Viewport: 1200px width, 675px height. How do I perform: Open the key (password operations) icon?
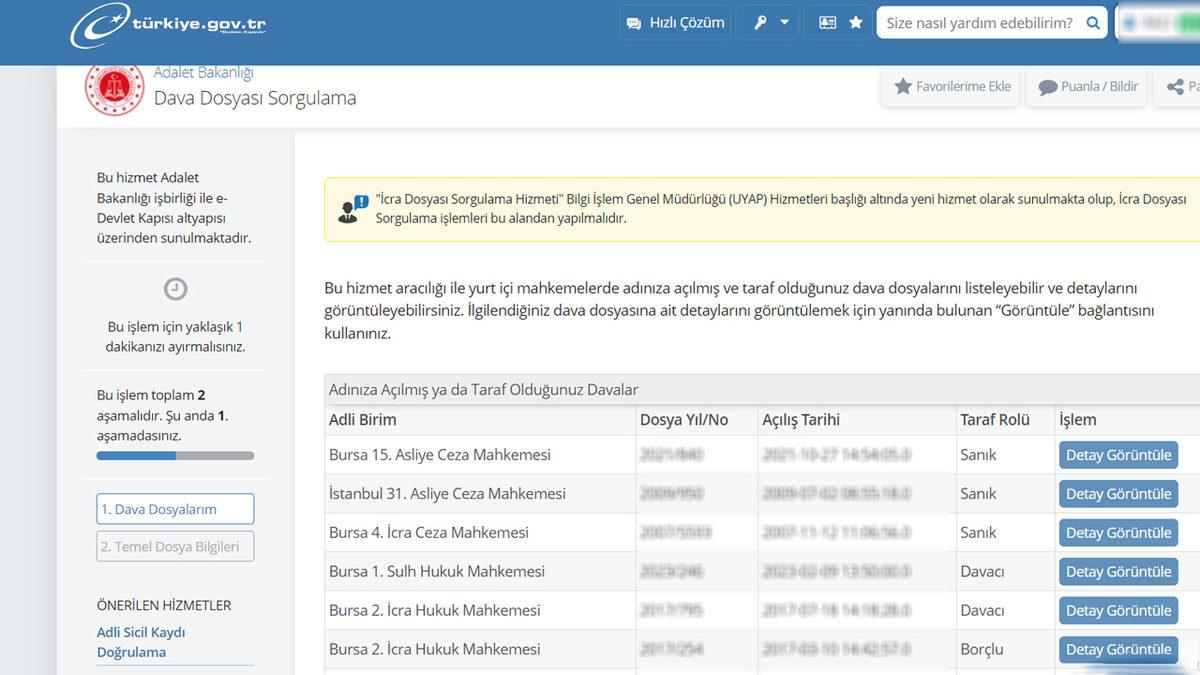[758, 22]
